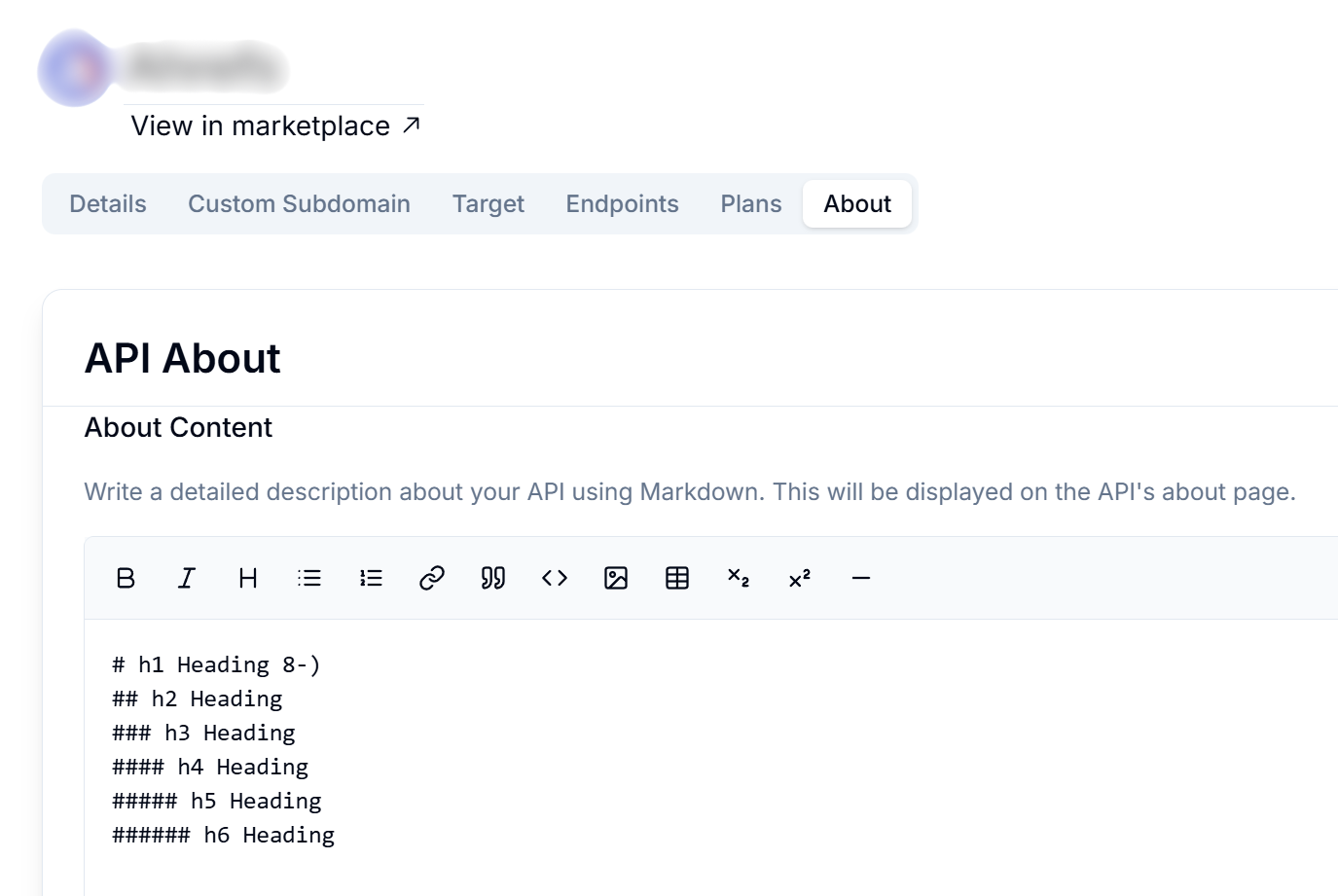Toggle bold formatting in the editor toolbar
The image size is (1338, 896).
pos(126,578)
